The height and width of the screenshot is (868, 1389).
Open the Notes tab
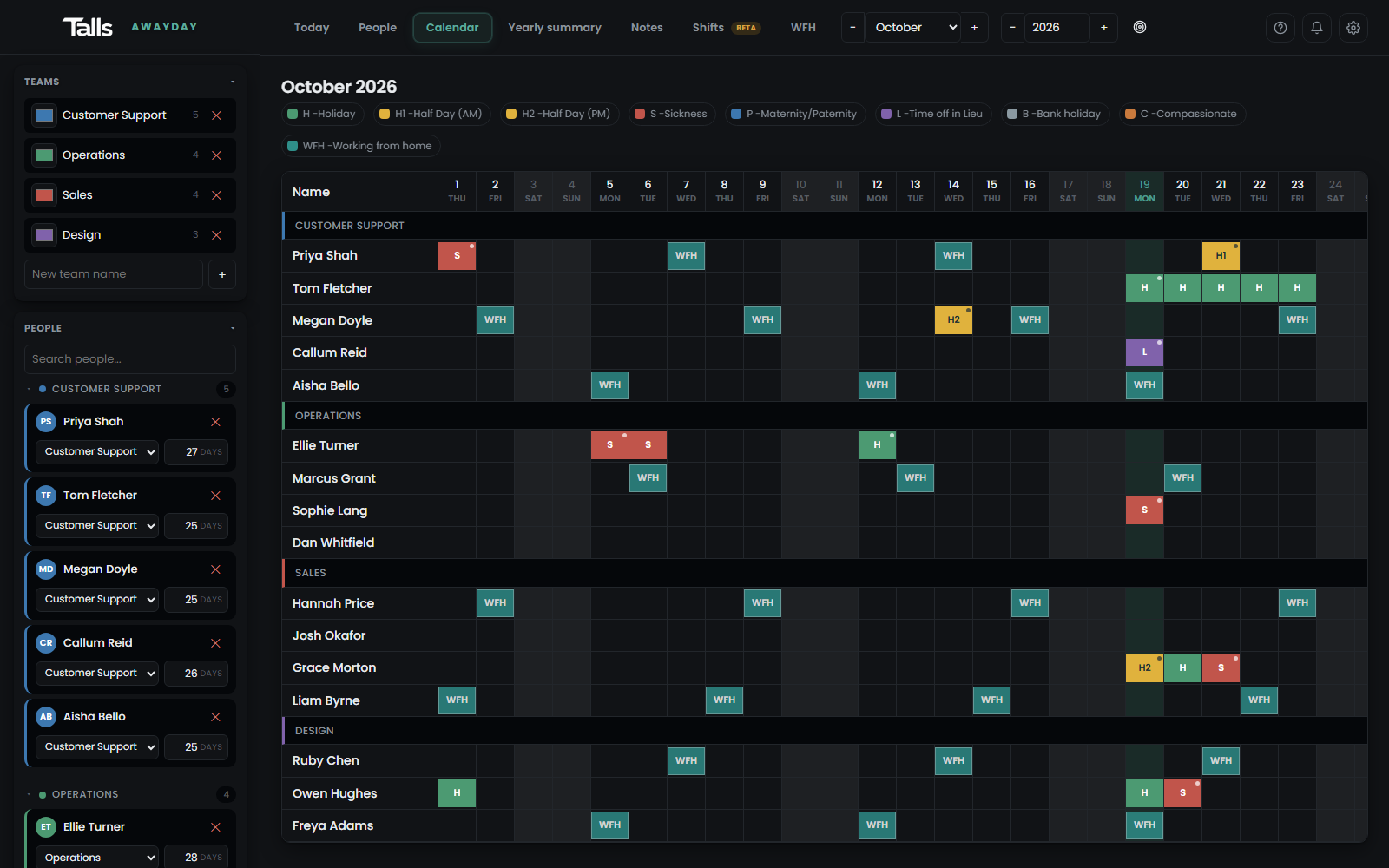point(647,28)
